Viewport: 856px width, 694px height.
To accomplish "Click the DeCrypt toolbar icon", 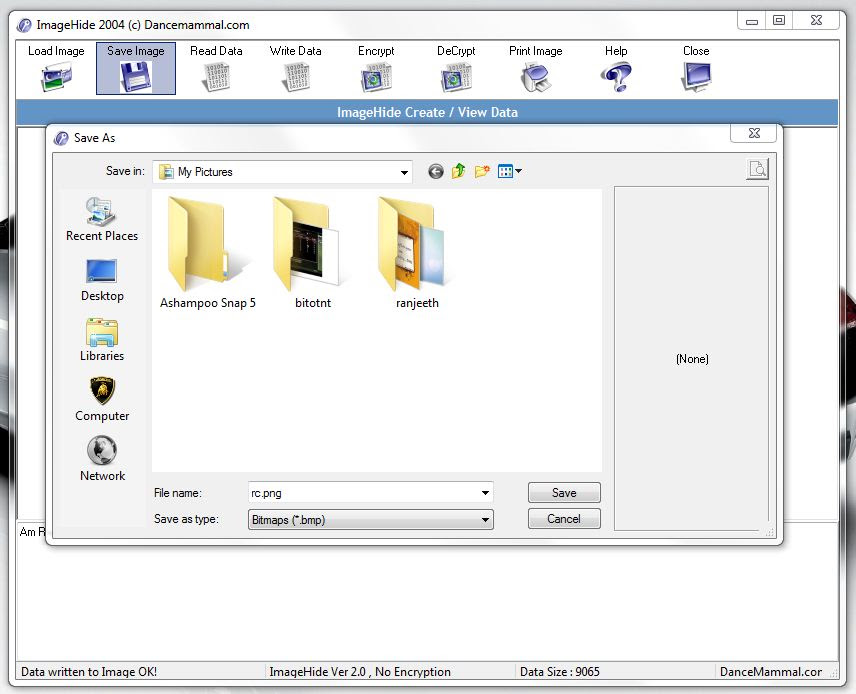I will point(456,77).
